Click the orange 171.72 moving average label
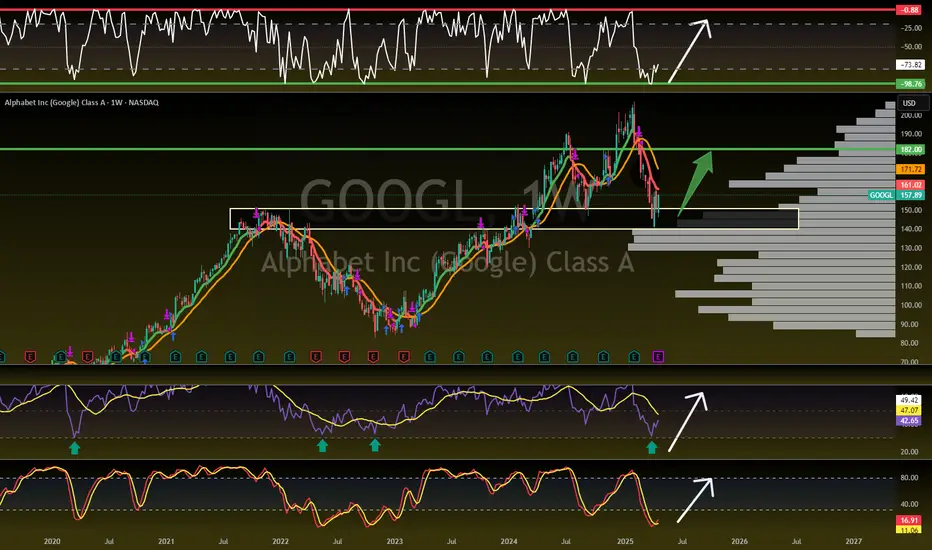Viewport: 932px width, 550px height. [911, 169]
